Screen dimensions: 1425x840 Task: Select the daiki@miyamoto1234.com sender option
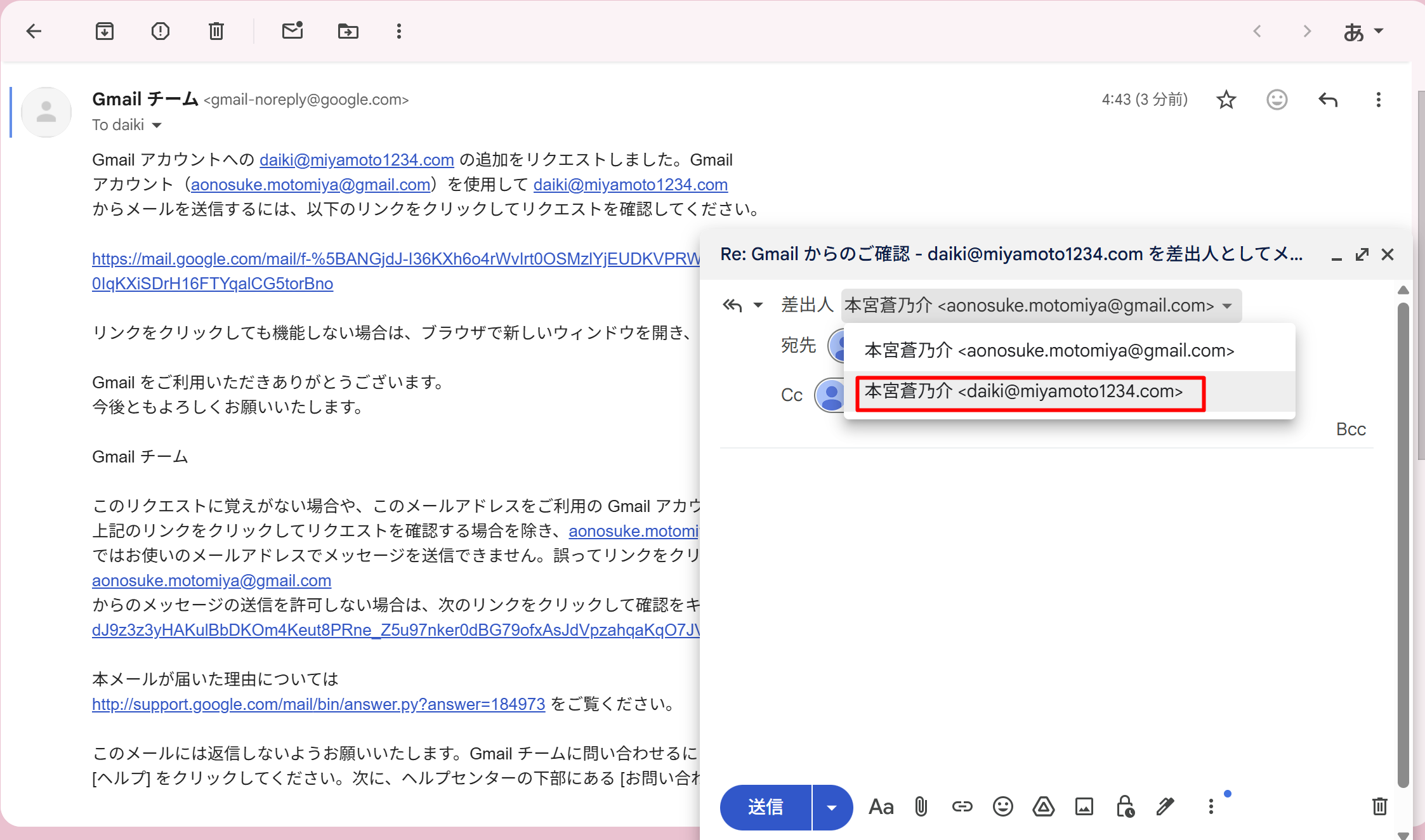[1024, 391]
